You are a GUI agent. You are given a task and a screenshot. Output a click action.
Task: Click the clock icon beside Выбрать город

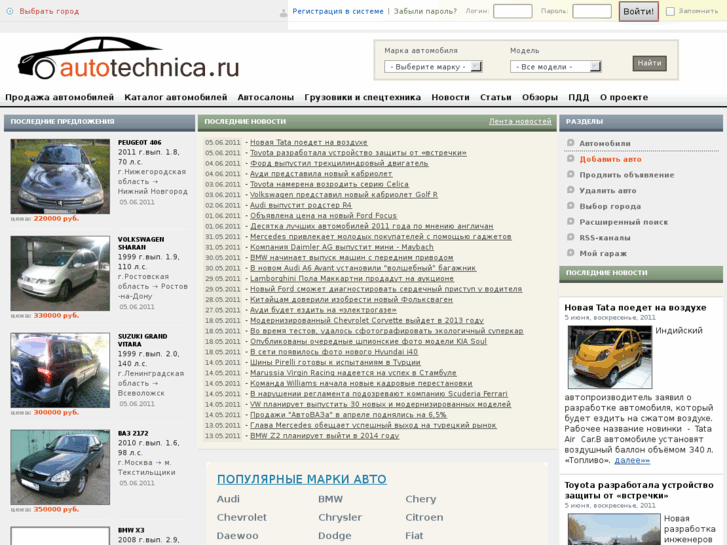[x=9, y=11]
